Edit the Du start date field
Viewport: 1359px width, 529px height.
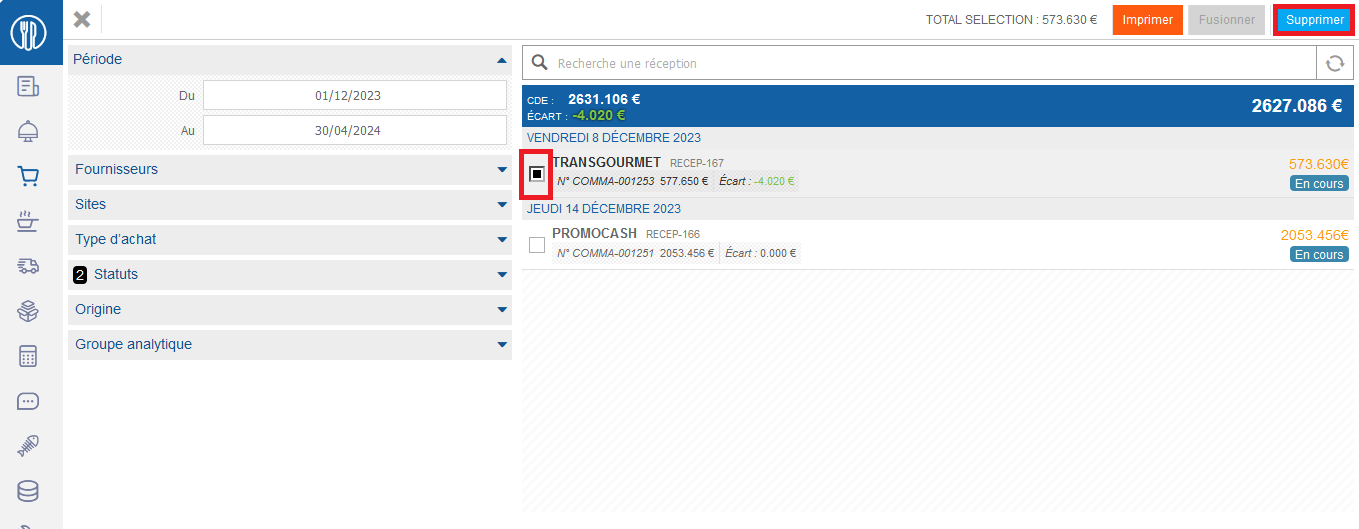click(355, 96)
